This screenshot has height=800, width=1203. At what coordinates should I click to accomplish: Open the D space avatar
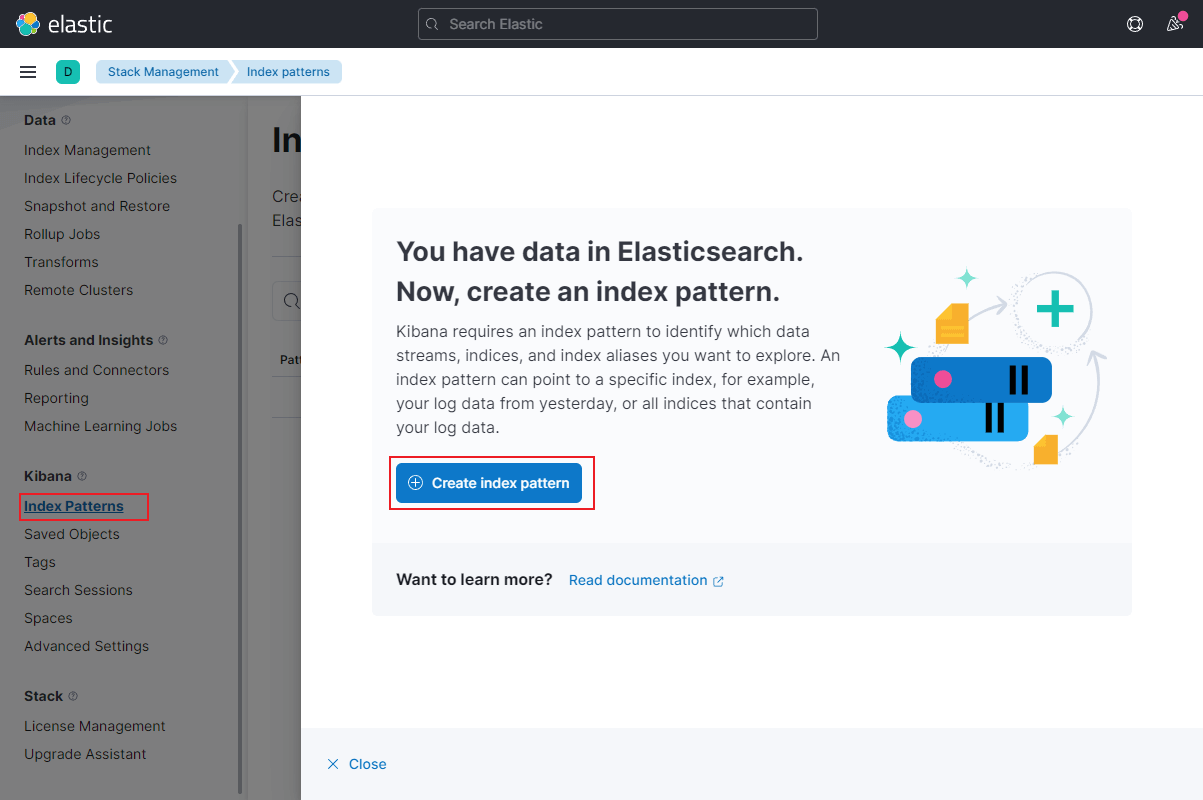point(68,72)
